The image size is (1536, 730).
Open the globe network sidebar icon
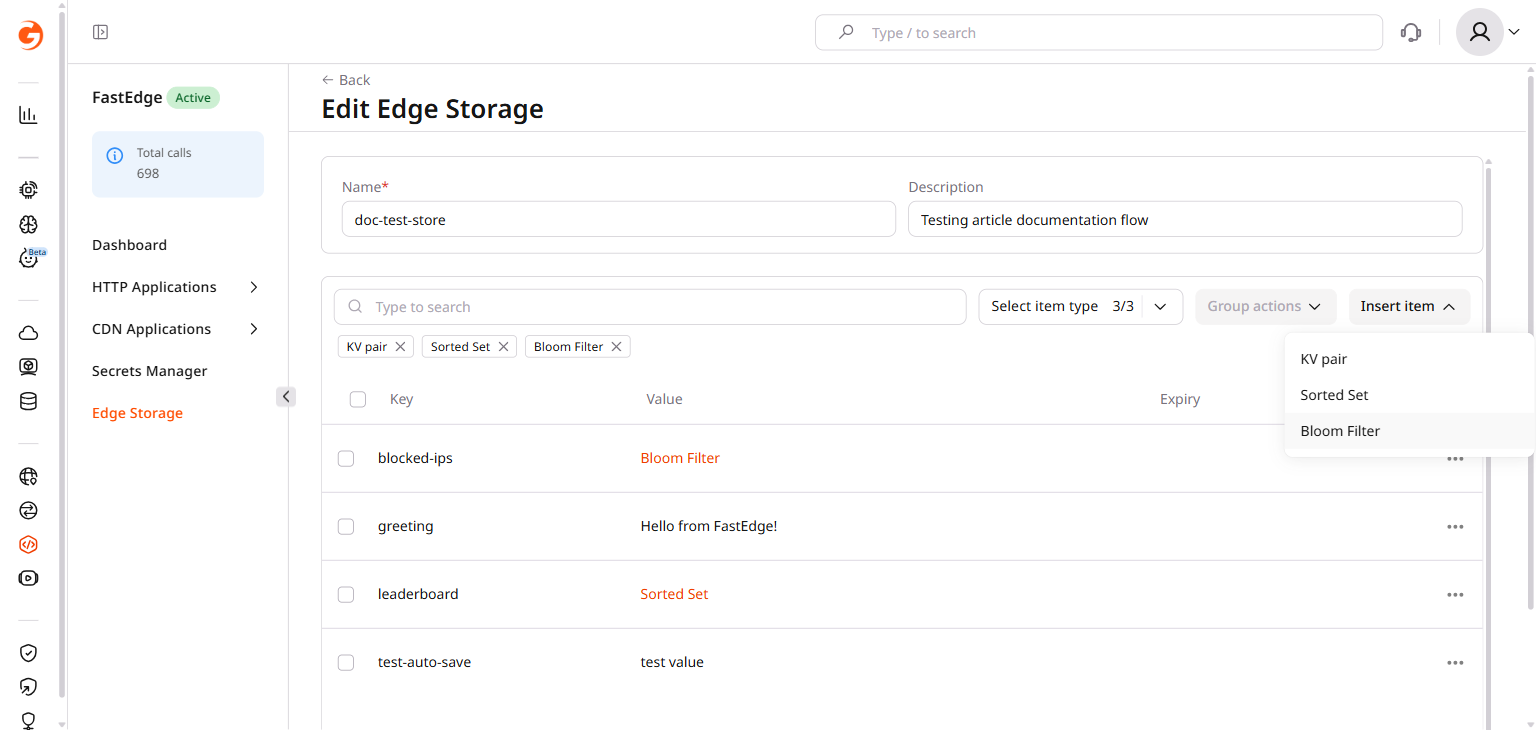(28, 476)
